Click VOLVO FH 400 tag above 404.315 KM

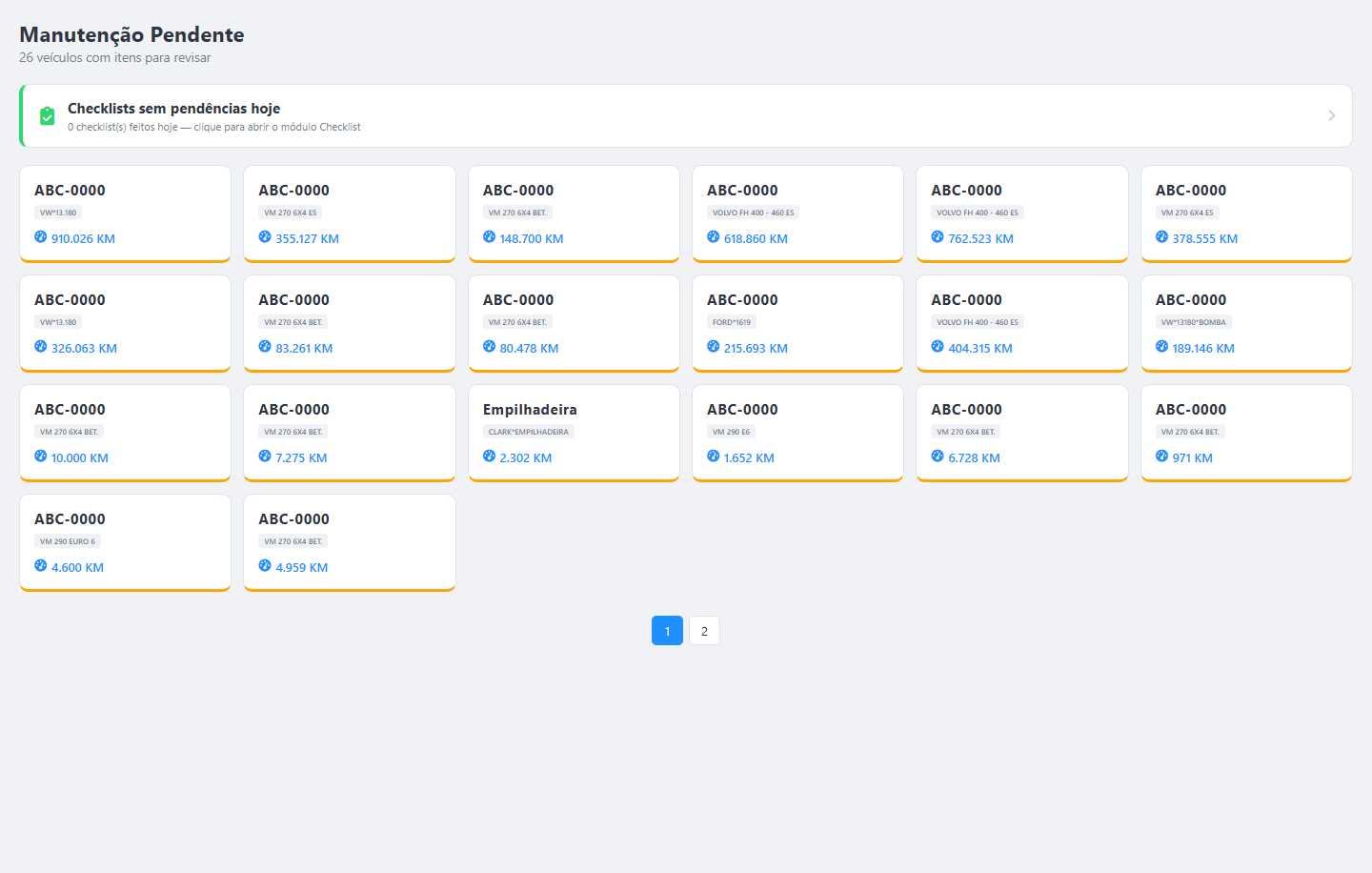pyautogui.click(x=978, y=322)
